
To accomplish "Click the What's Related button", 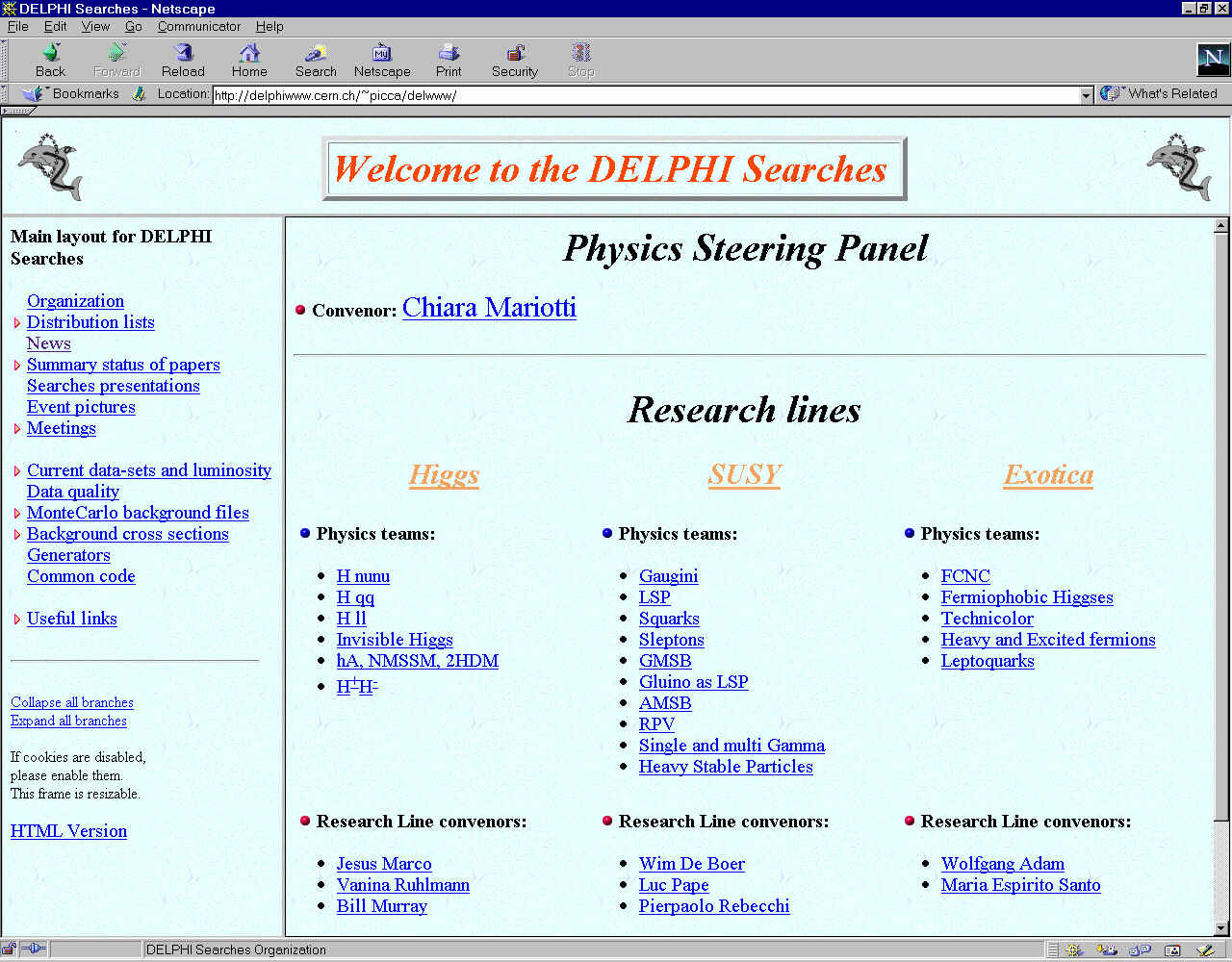I will 1160,93.
